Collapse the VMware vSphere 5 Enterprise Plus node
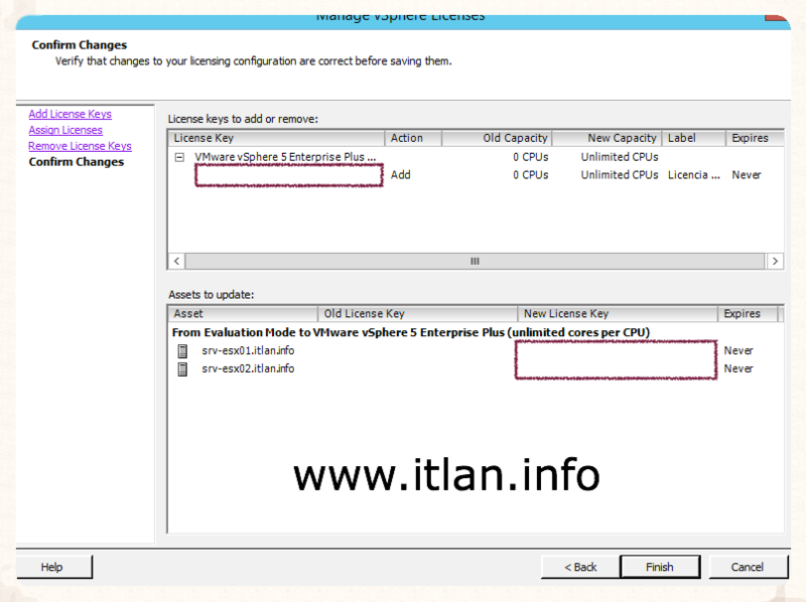Image resolution: width=806 pixels, height=602 pixels. point(179,157)
